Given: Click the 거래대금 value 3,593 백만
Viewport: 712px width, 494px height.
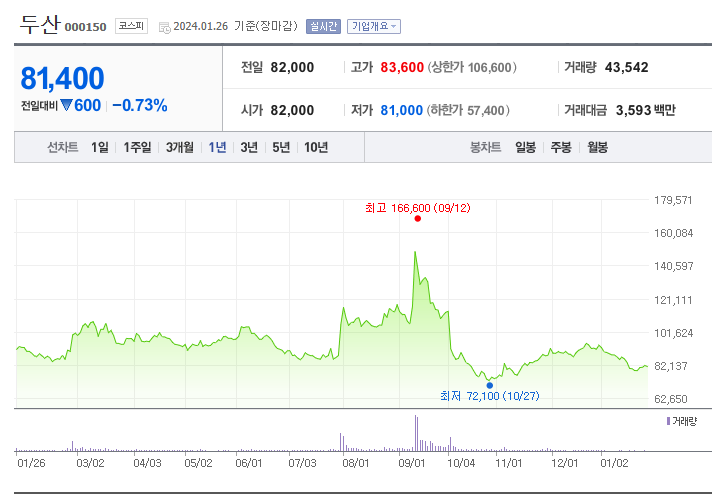Looking at the screenshot, I should 646,110.
